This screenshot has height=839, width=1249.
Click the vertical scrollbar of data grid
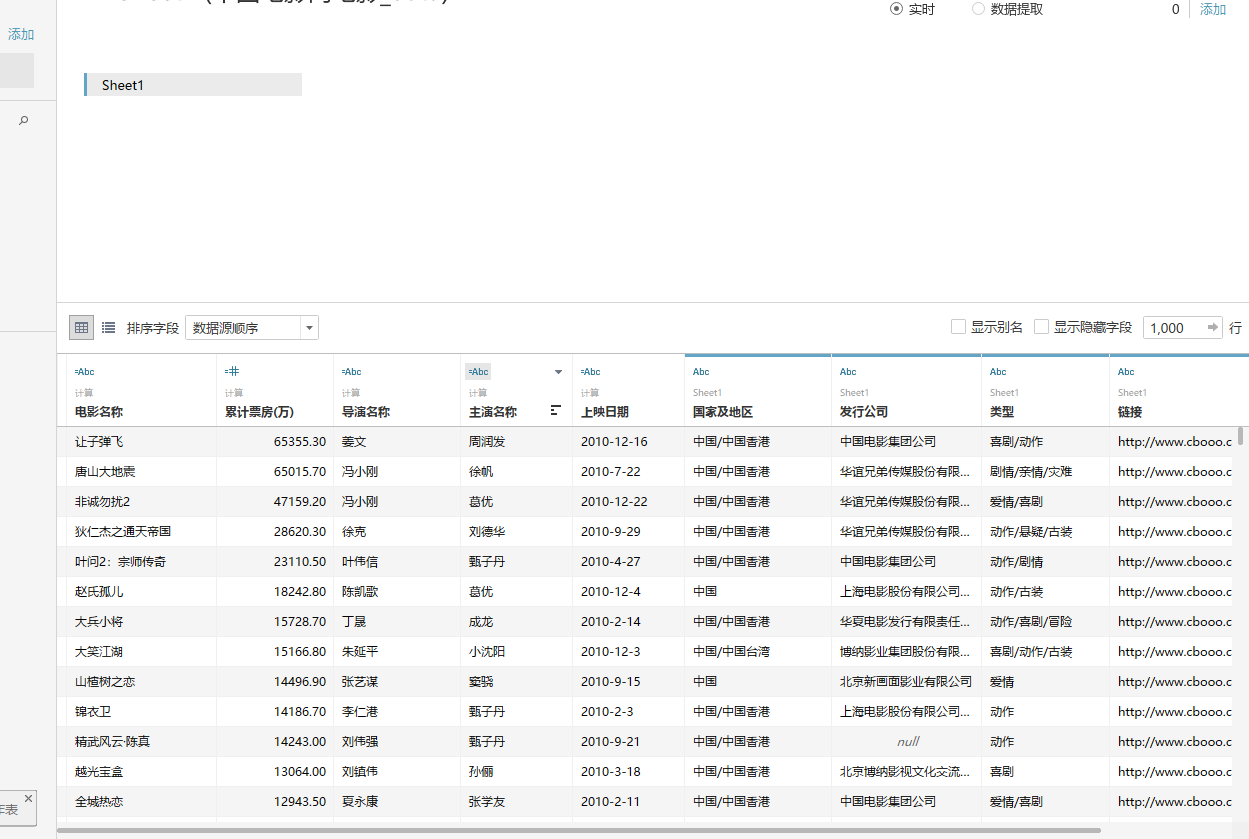pyautogui.click(x=1242, y=435)
